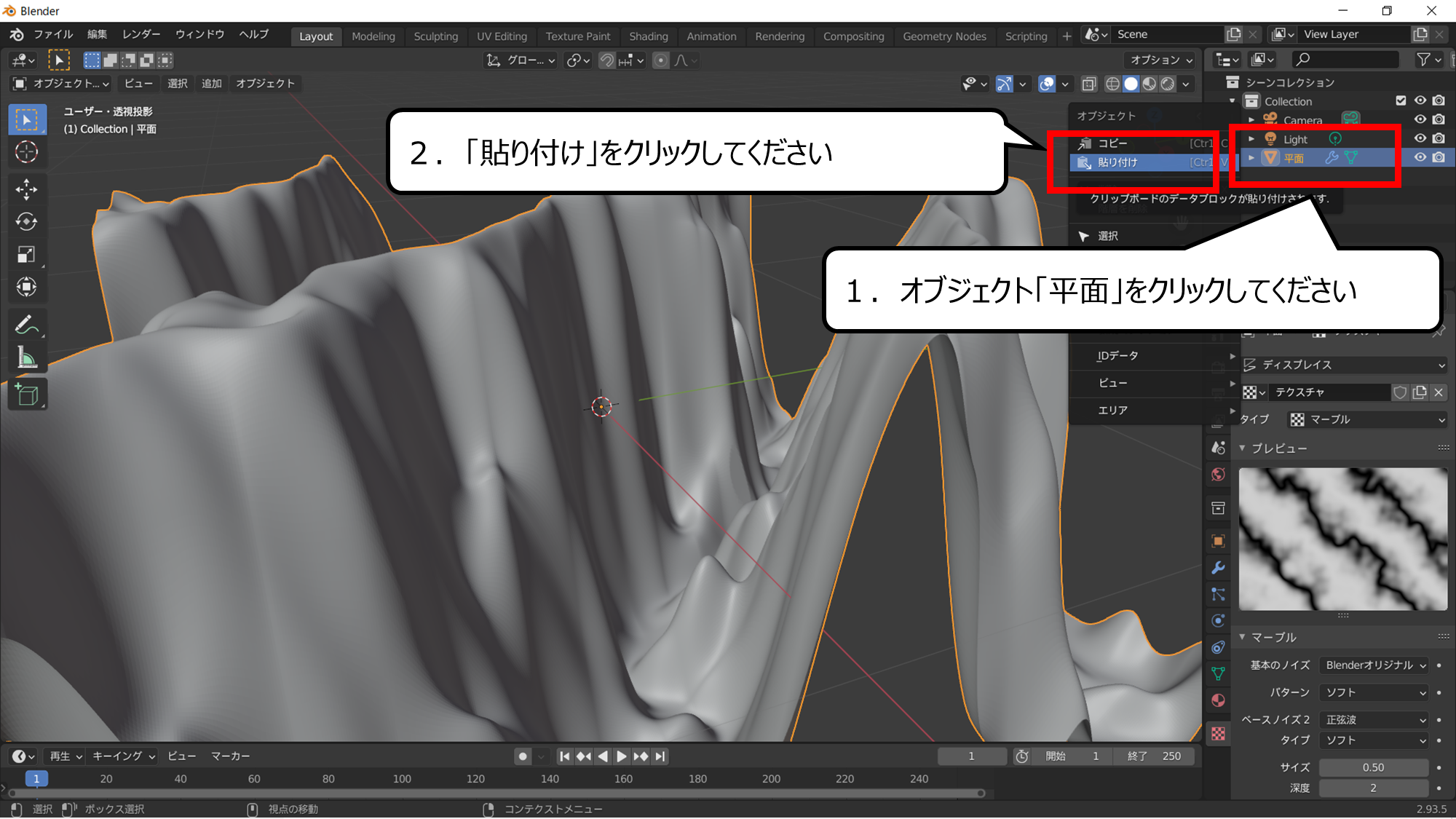This screenshot has height=819, width=1456.
Task: Open the Object Constraints properties tab icon
Action: (1218, 647)
